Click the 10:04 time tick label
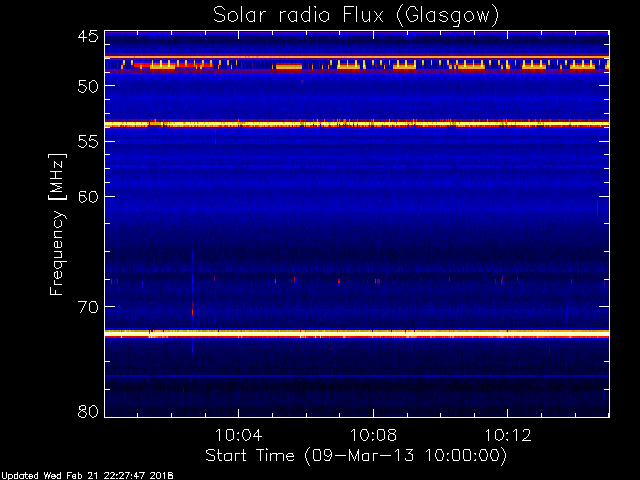 238,435
